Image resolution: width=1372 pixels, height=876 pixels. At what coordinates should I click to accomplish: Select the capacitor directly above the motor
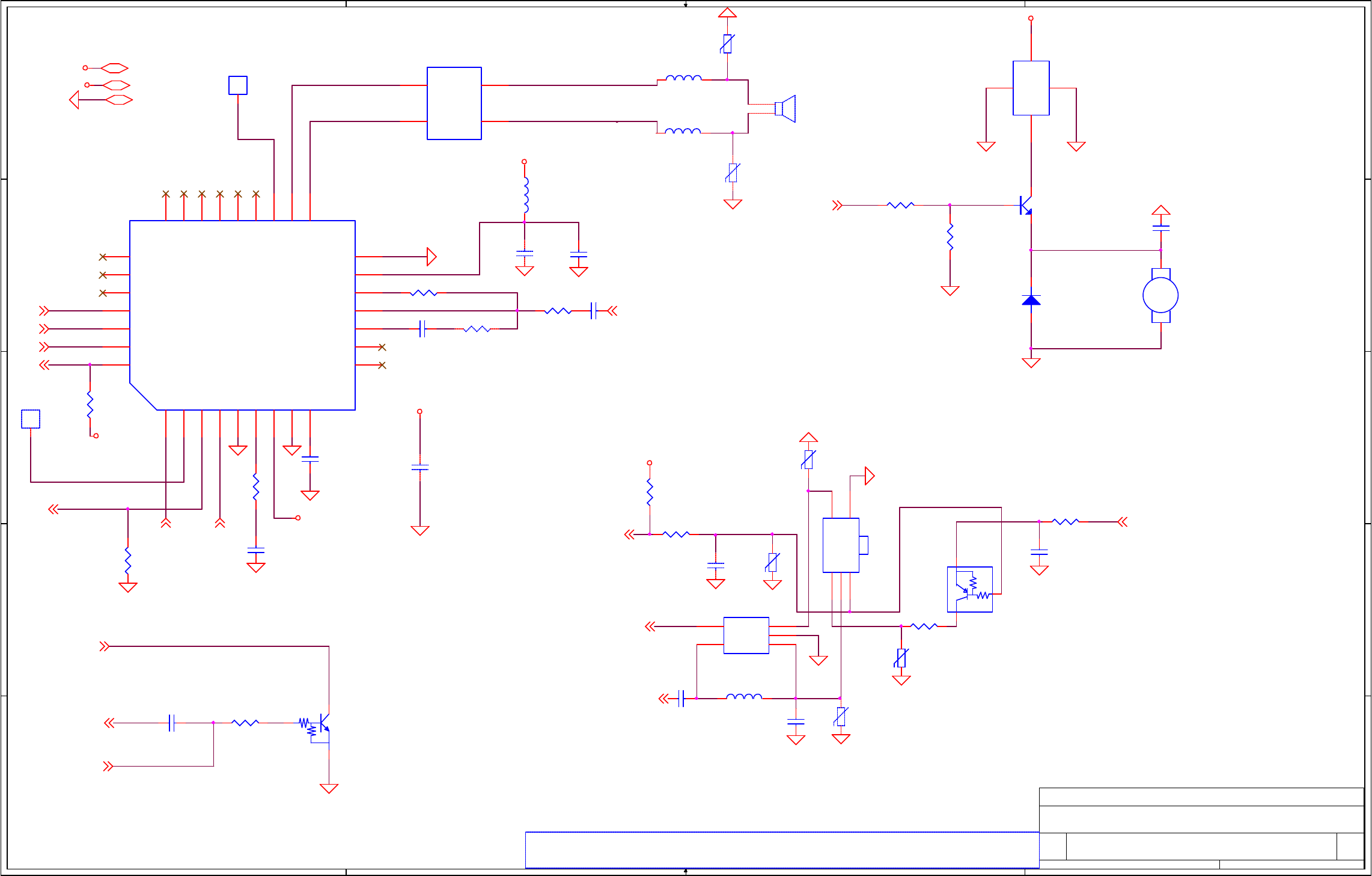(x=1161, y=228)
